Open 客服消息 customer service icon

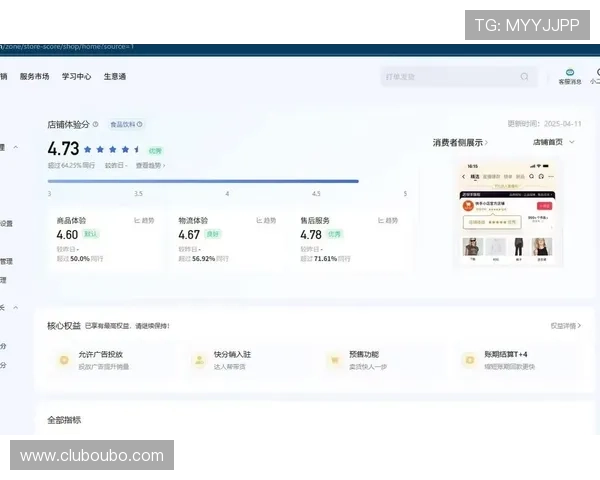click(570, 76)
